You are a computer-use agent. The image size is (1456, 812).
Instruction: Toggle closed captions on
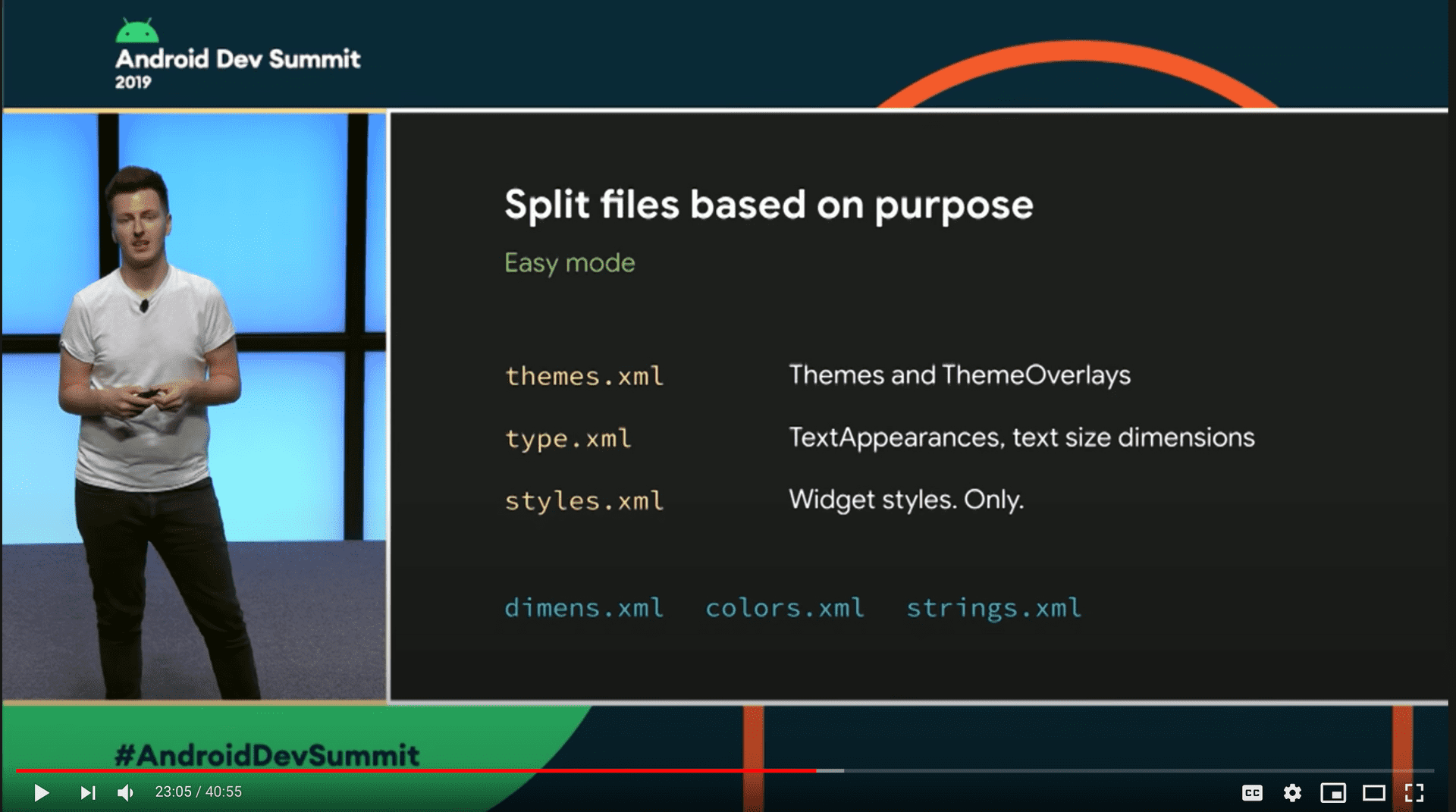coord(1252,792)
